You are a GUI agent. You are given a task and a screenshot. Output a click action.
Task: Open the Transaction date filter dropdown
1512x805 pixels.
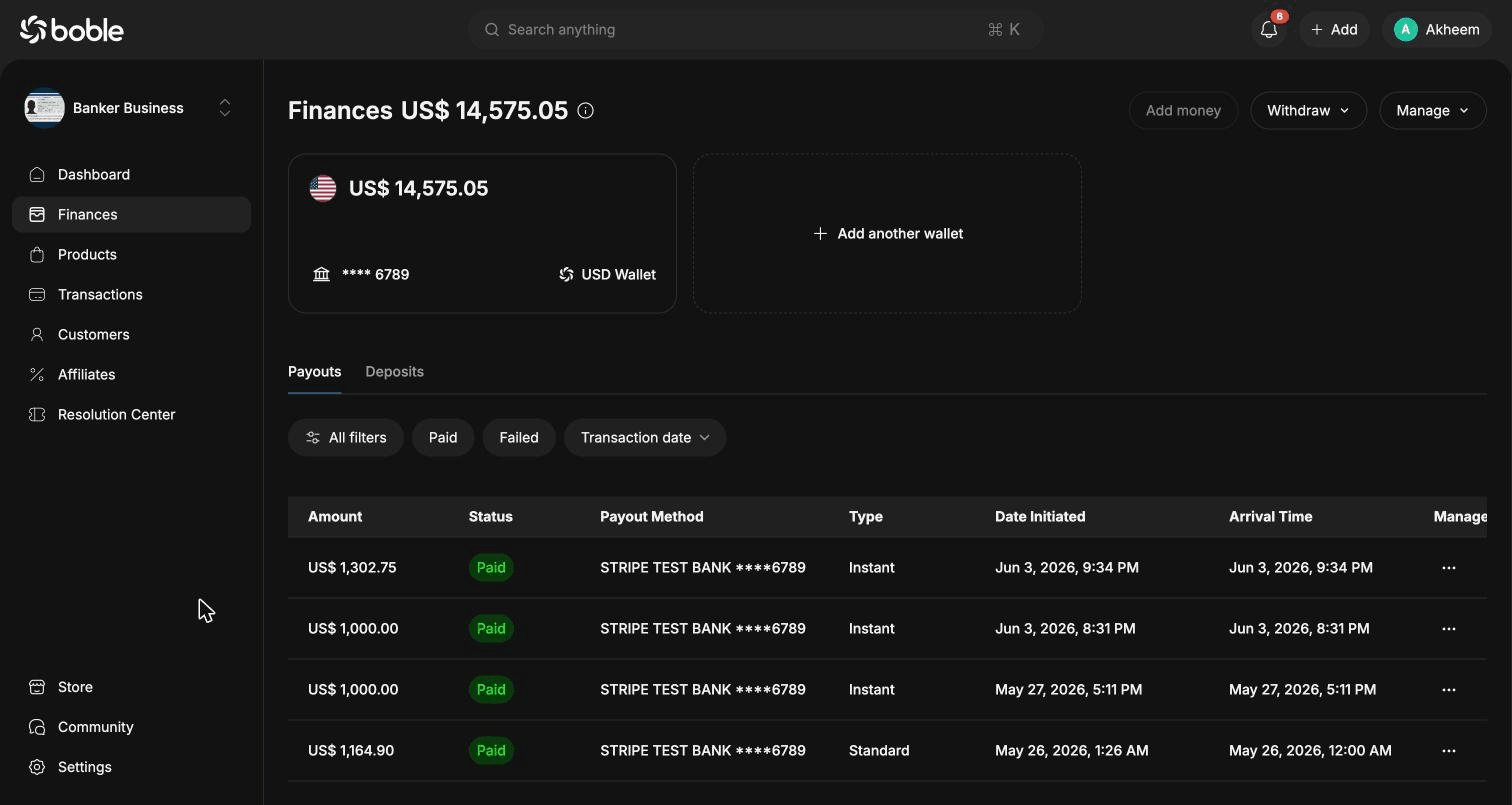645,438
